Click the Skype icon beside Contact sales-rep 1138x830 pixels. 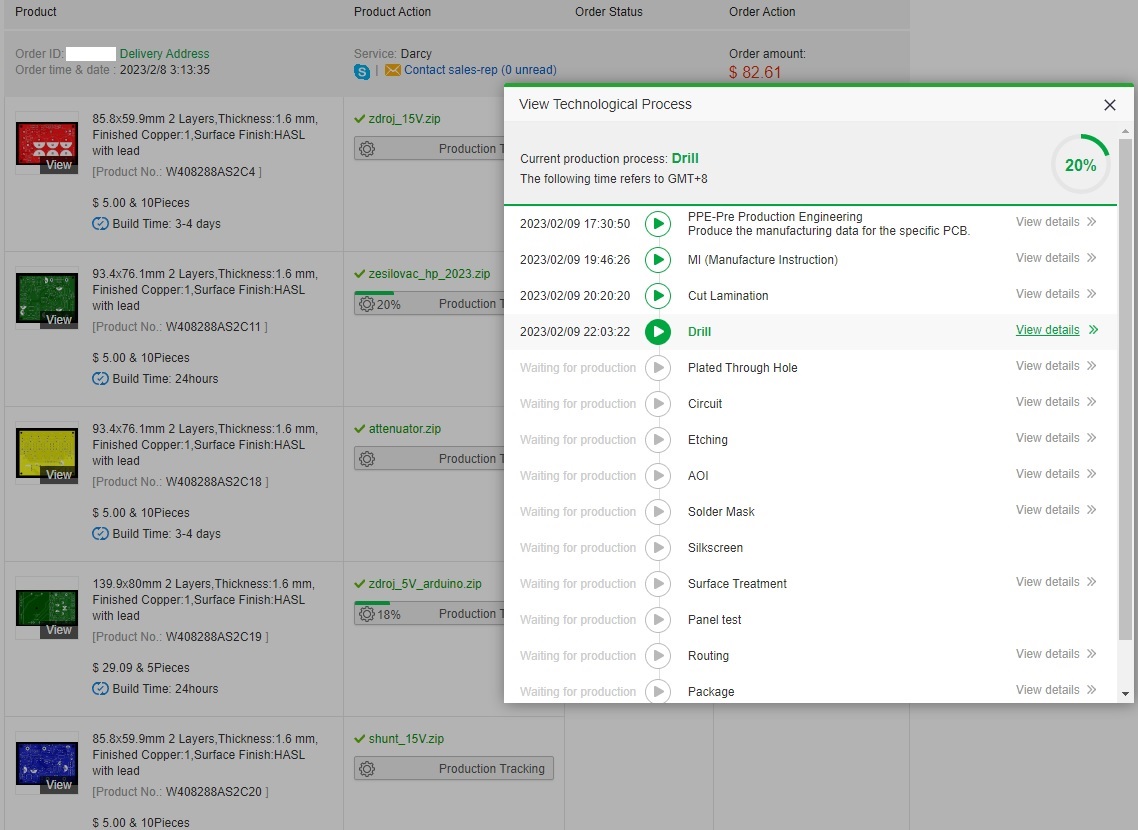361,71
